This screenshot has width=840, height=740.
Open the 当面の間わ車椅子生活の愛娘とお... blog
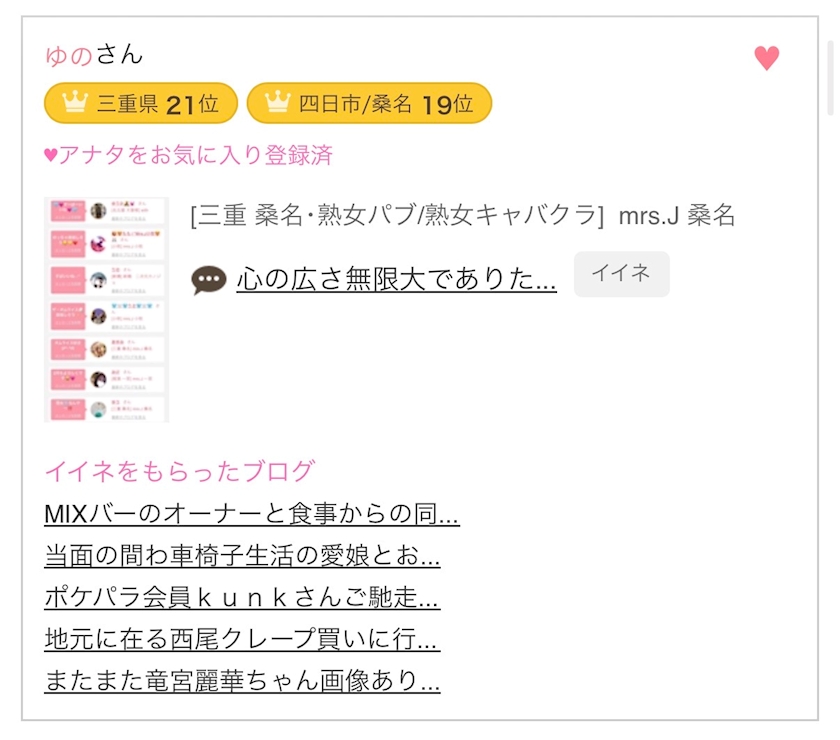coord(242,556)
